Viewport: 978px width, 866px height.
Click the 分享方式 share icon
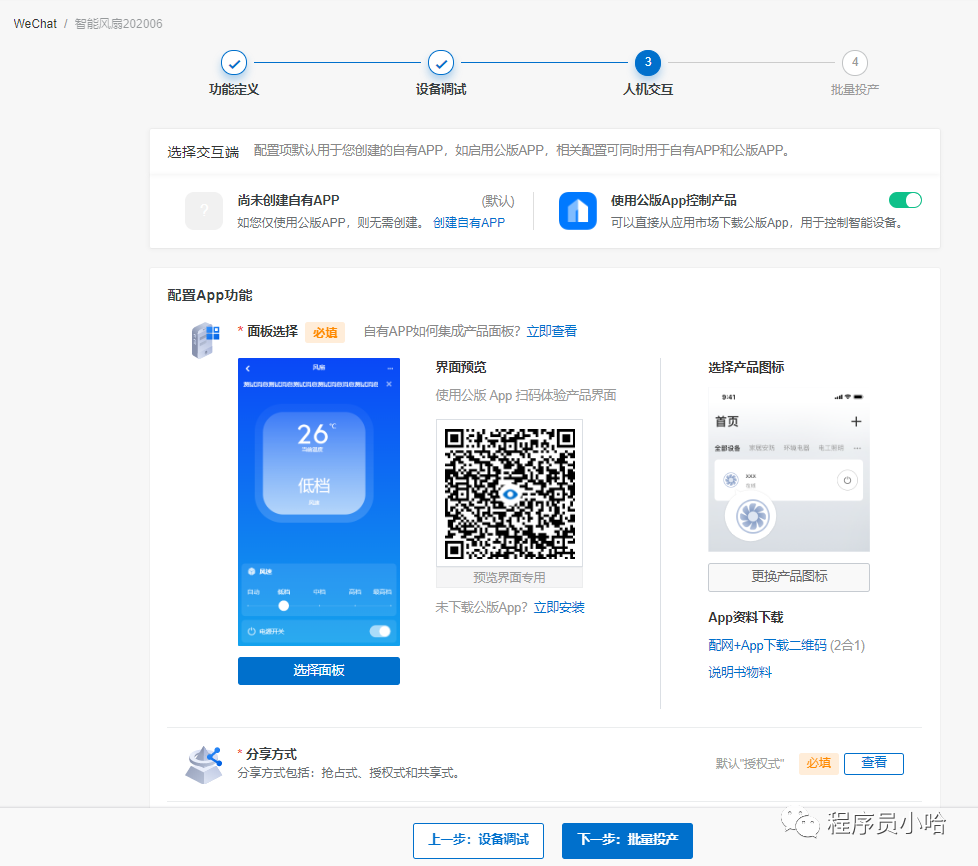(x=203, y=764)
